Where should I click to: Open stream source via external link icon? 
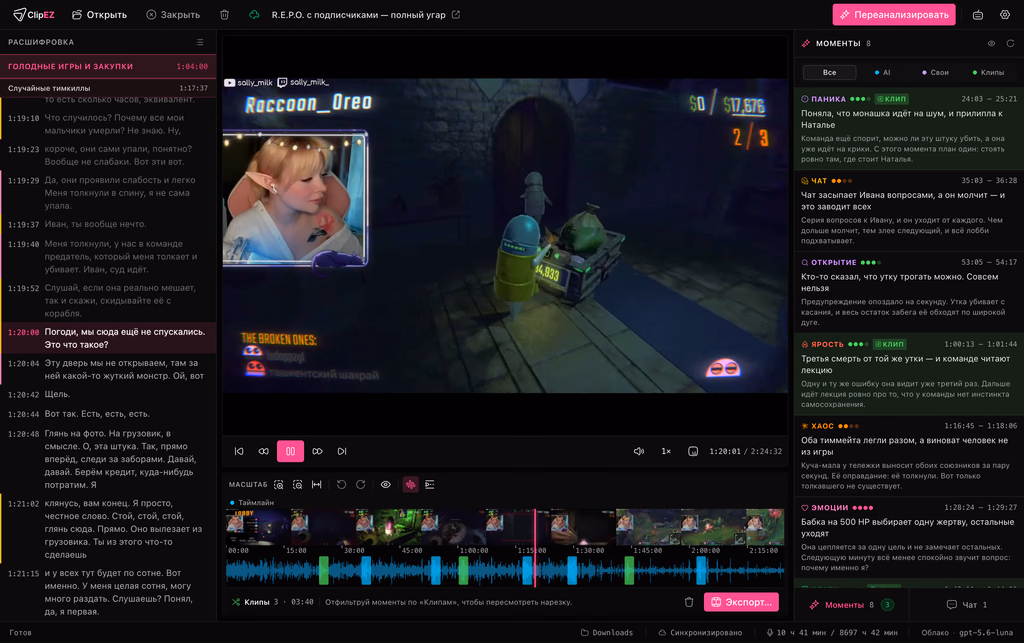pyautogui.click(x=456, y=14)
